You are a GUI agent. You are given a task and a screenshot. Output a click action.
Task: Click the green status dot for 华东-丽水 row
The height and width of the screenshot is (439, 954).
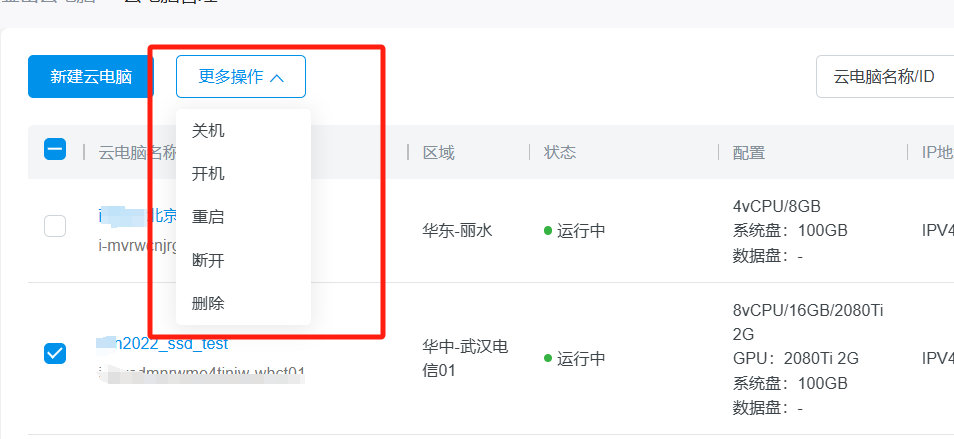[548, 231]
